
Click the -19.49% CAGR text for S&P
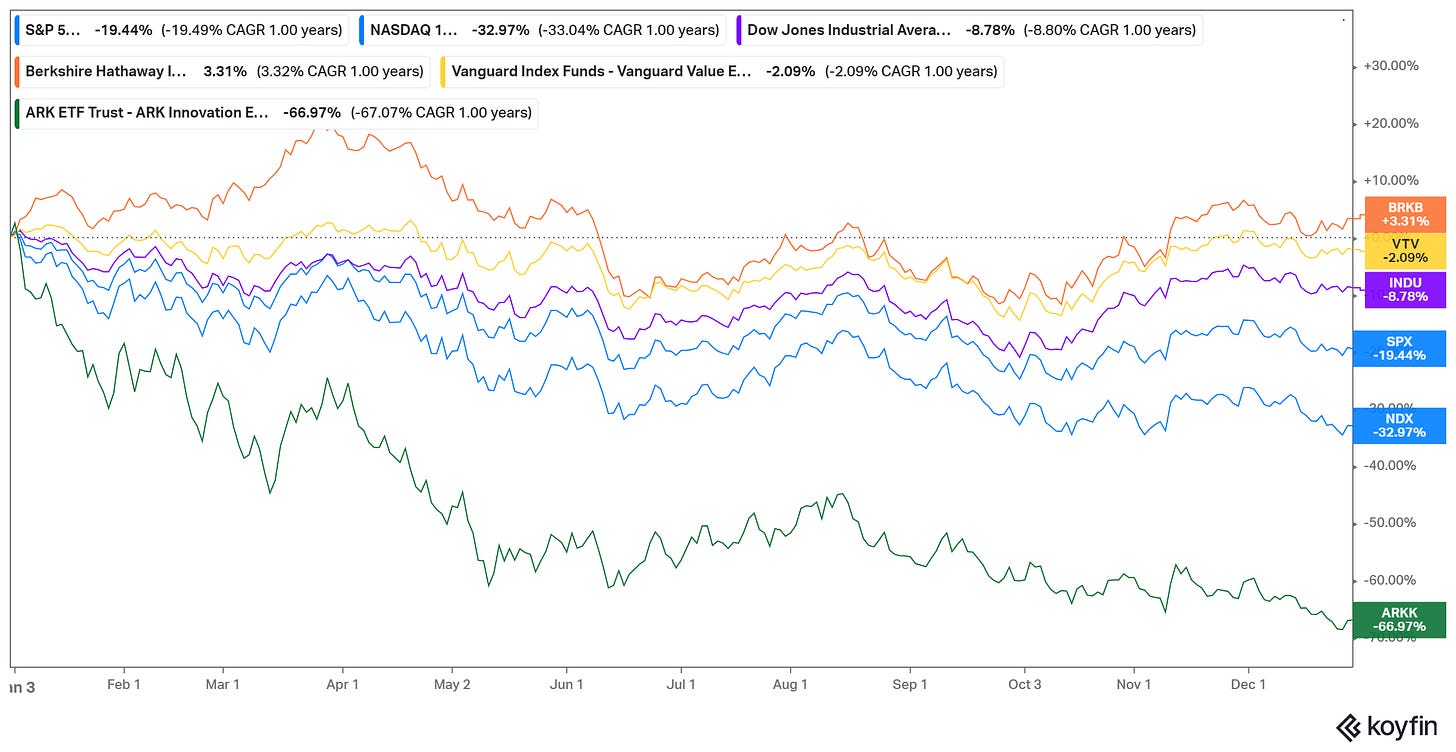[x=251, y=30]
